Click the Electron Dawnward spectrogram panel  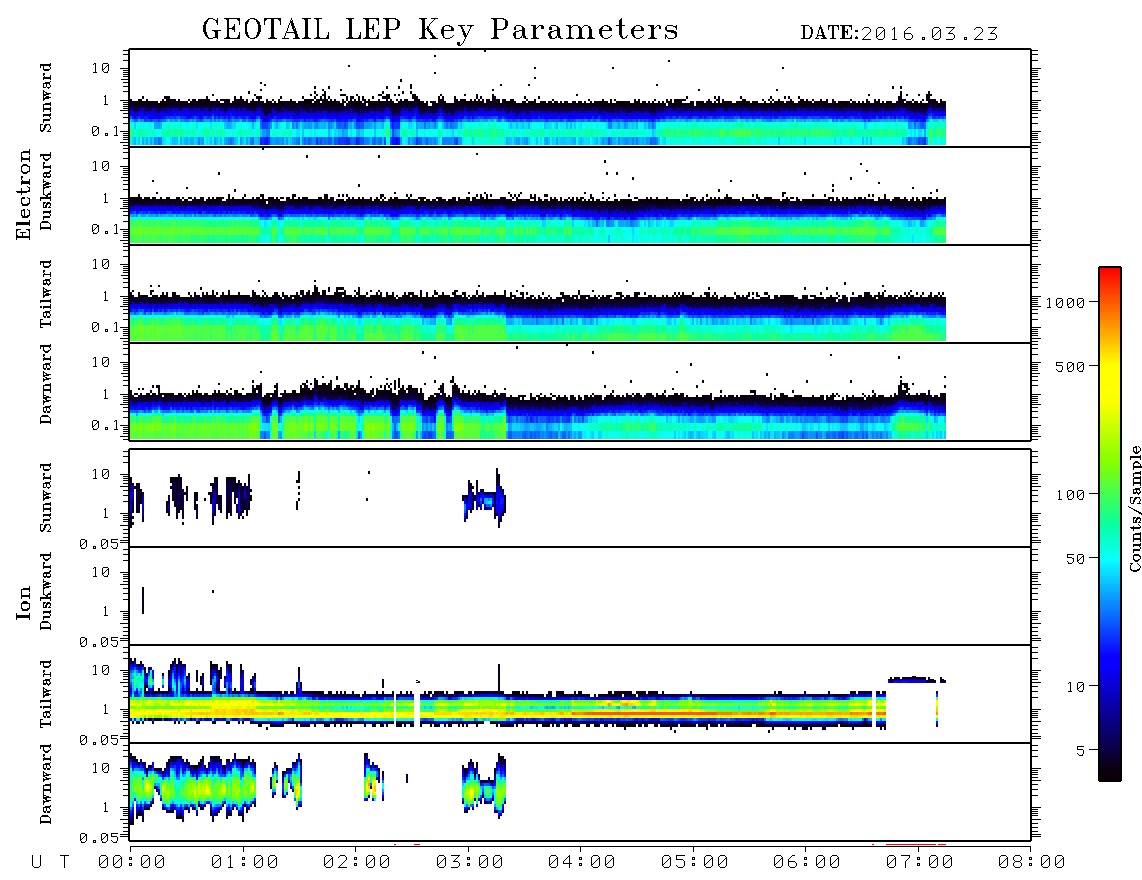pos(580,391)
